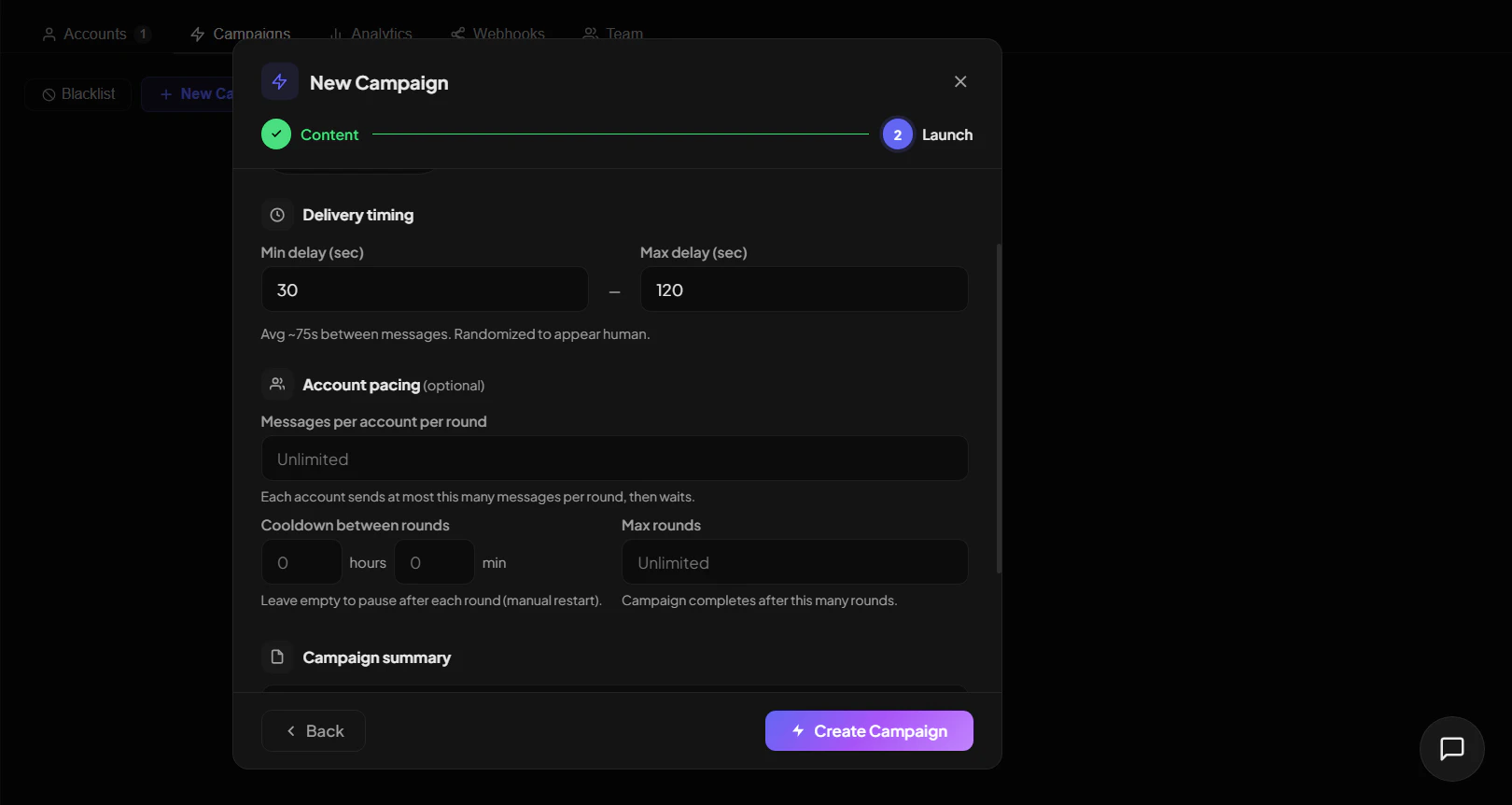Switch to the Analytics tab
This screenshot has width=1512, height=805.
click(371, 34)
